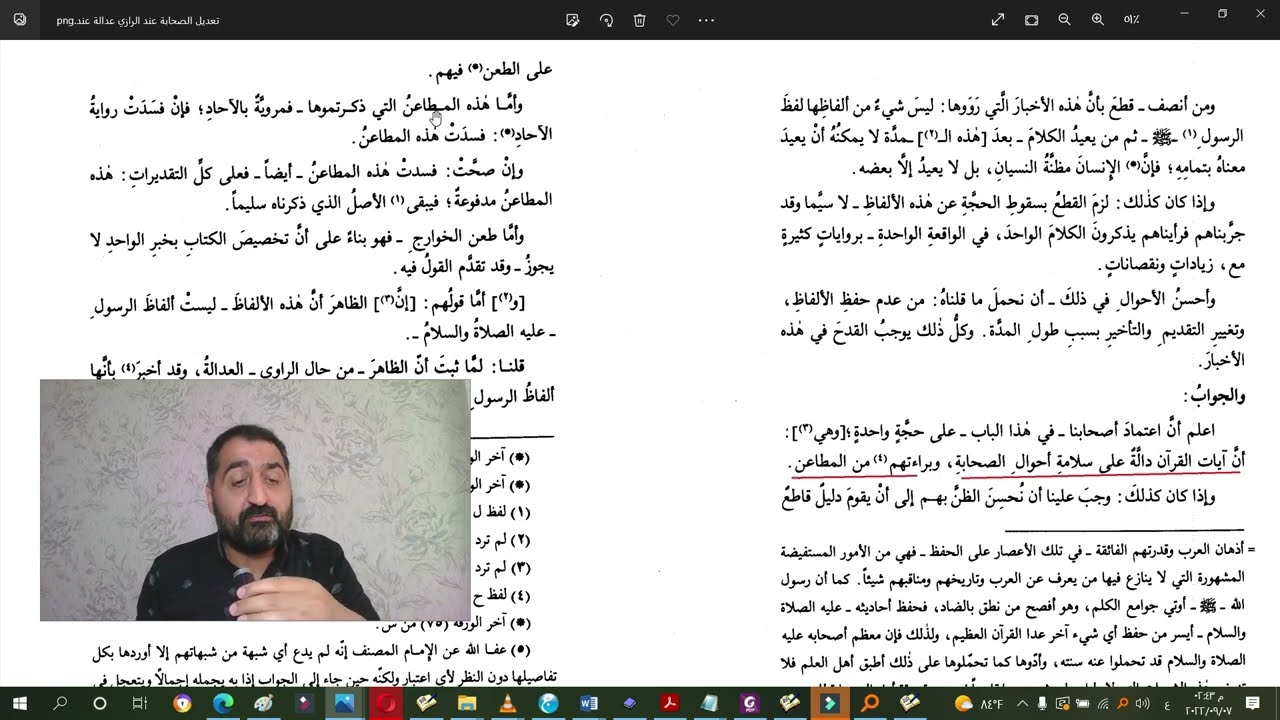Image resolution: width=1280 pixels, height=720 pixels.
Task: Open Wi-Fi network tray icon
Action: pos(1101,704)
